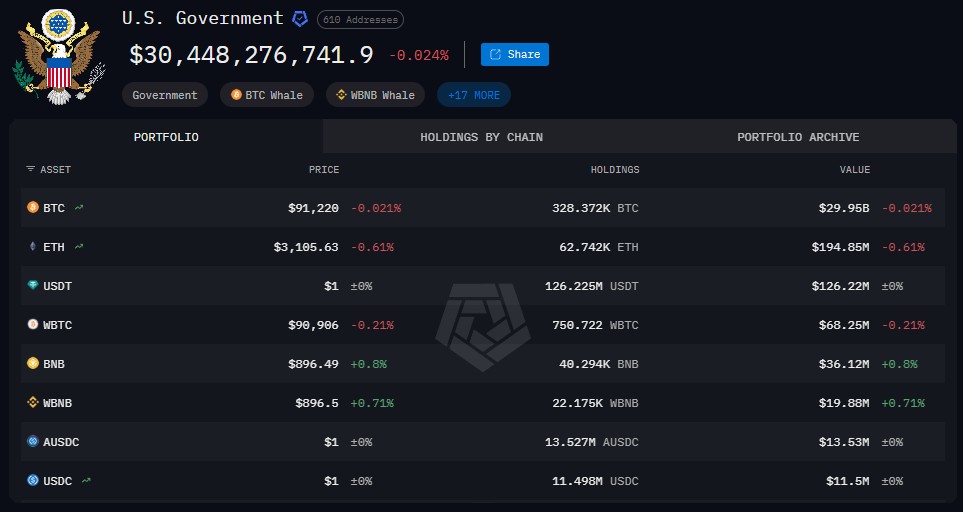
Task: Click the Share button
Action: click(x=514, y=55)
